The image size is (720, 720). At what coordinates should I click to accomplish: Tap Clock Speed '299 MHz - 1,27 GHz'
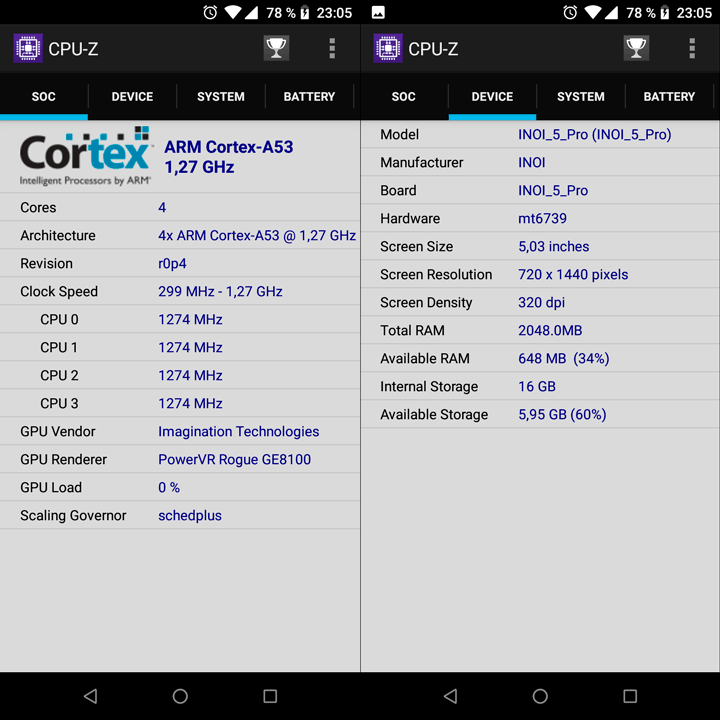[x=220, y=292]
